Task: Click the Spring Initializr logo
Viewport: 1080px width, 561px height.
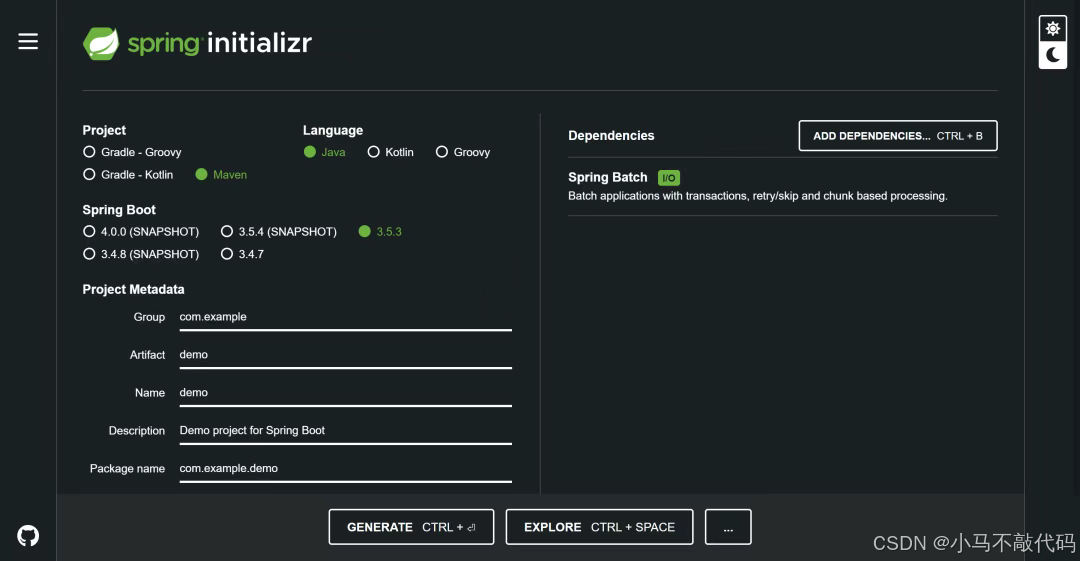Action: [x=197, y=43]
